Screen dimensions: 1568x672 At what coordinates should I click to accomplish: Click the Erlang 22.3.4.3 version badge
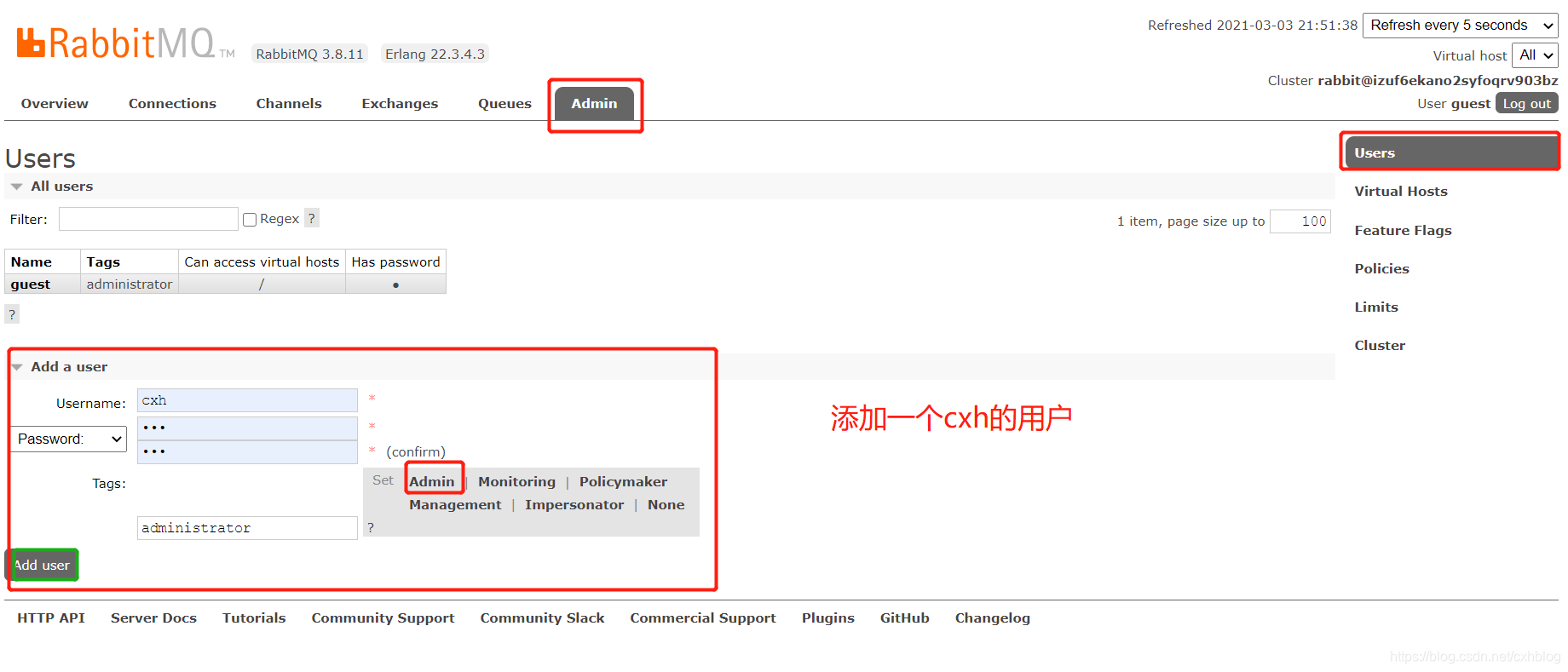coord(435,54)
